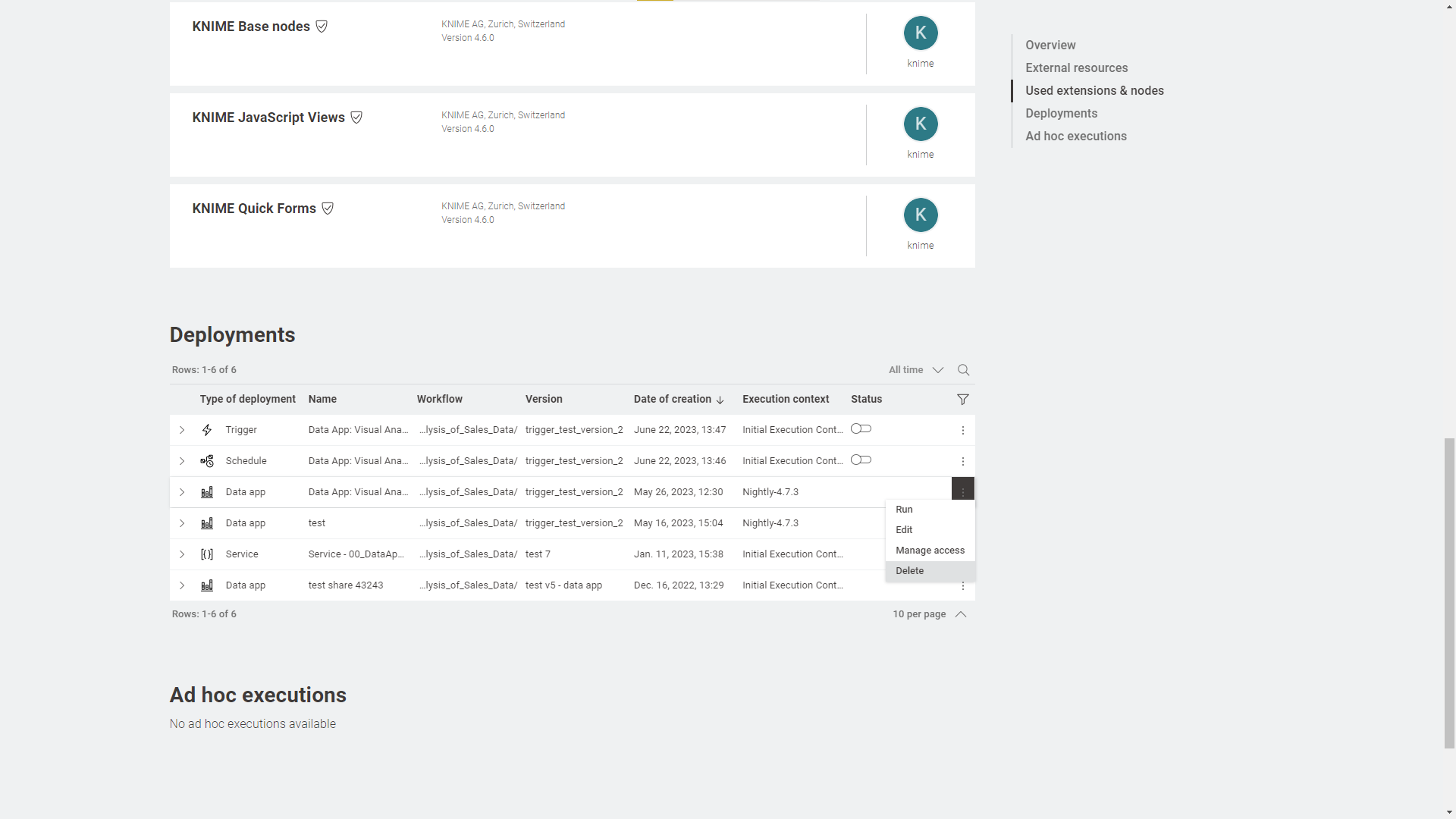Open the column filter funnel icon

(962, 400)
